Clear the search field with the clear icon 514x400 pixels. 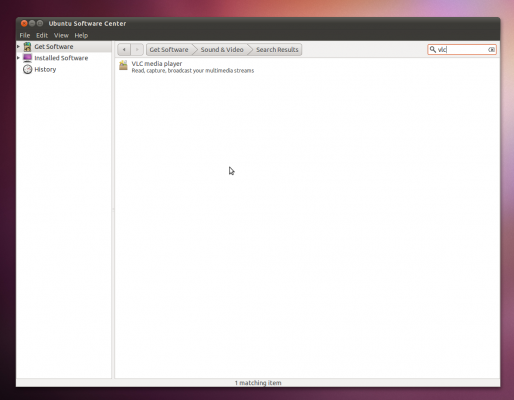click(x=491, y=50)
